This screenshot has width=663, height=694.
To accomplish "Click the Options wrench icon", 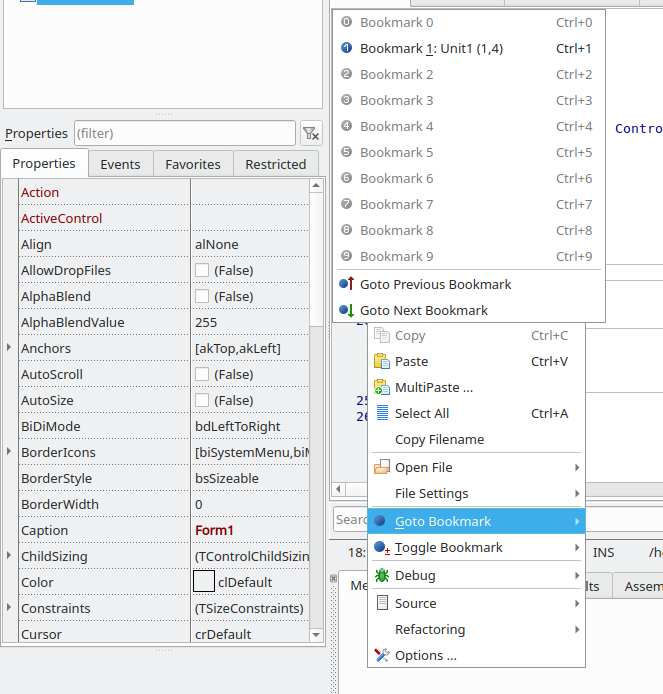I will click(x=381, y=655).
